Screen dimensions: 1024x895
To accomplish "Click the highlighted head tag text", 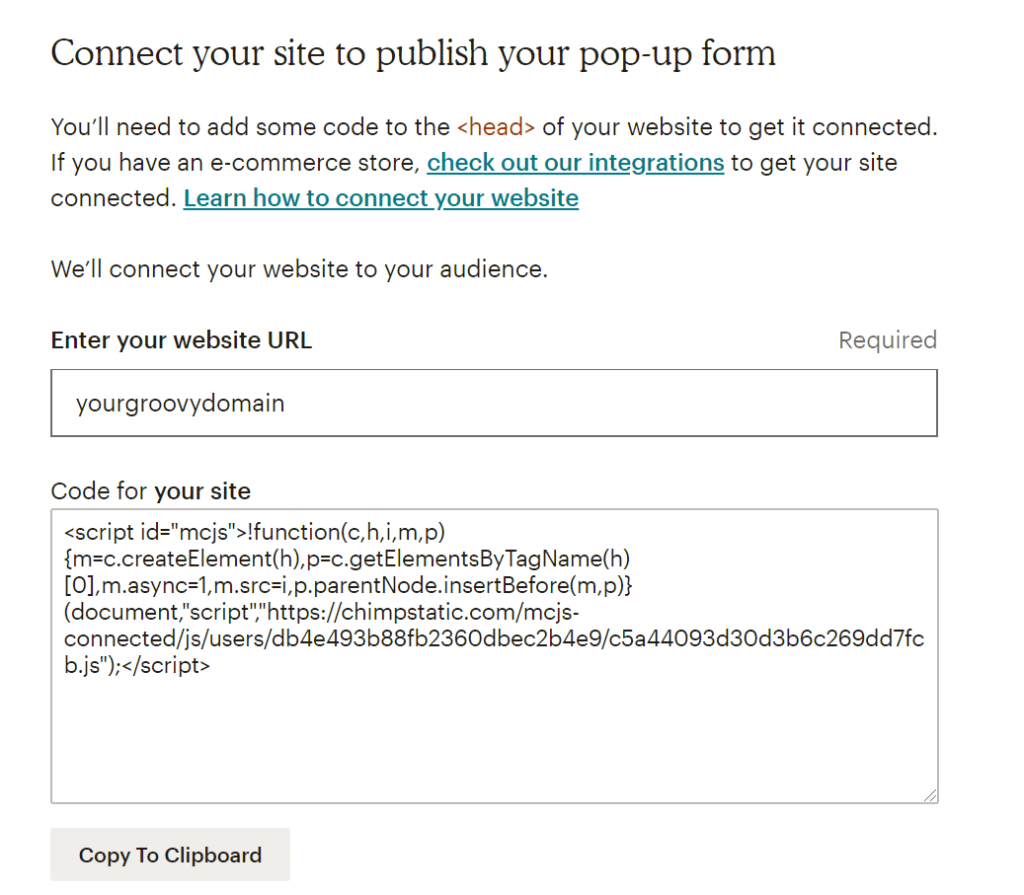I will click(x=496, y=127).
